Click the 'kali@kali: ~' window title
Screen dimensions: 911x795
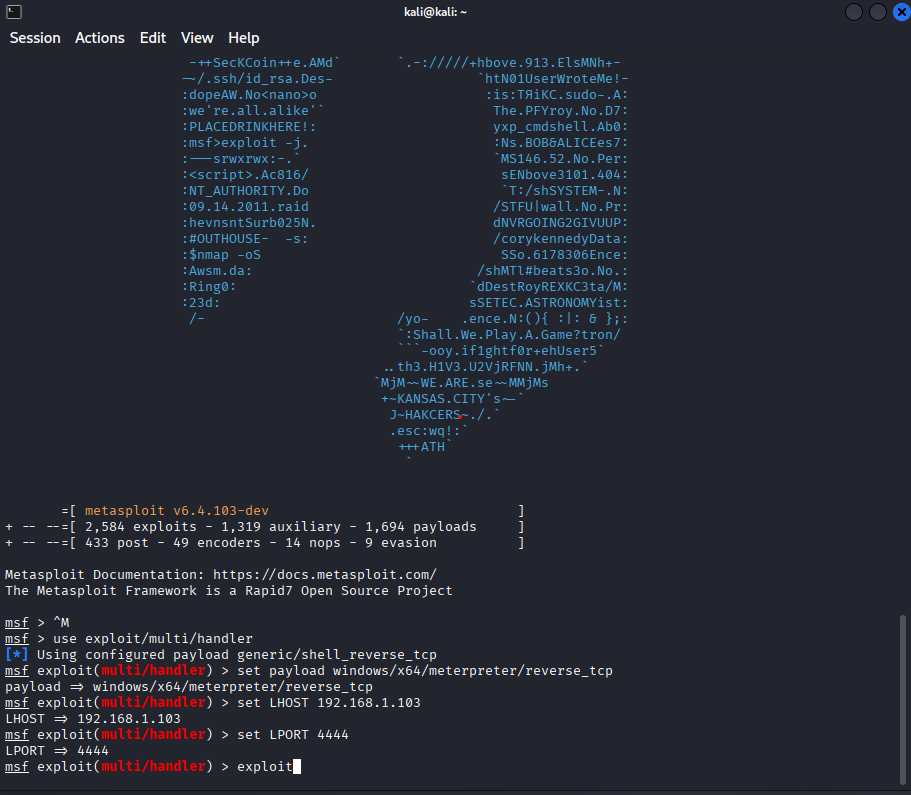pyautogui.click(x=435, y=12)
